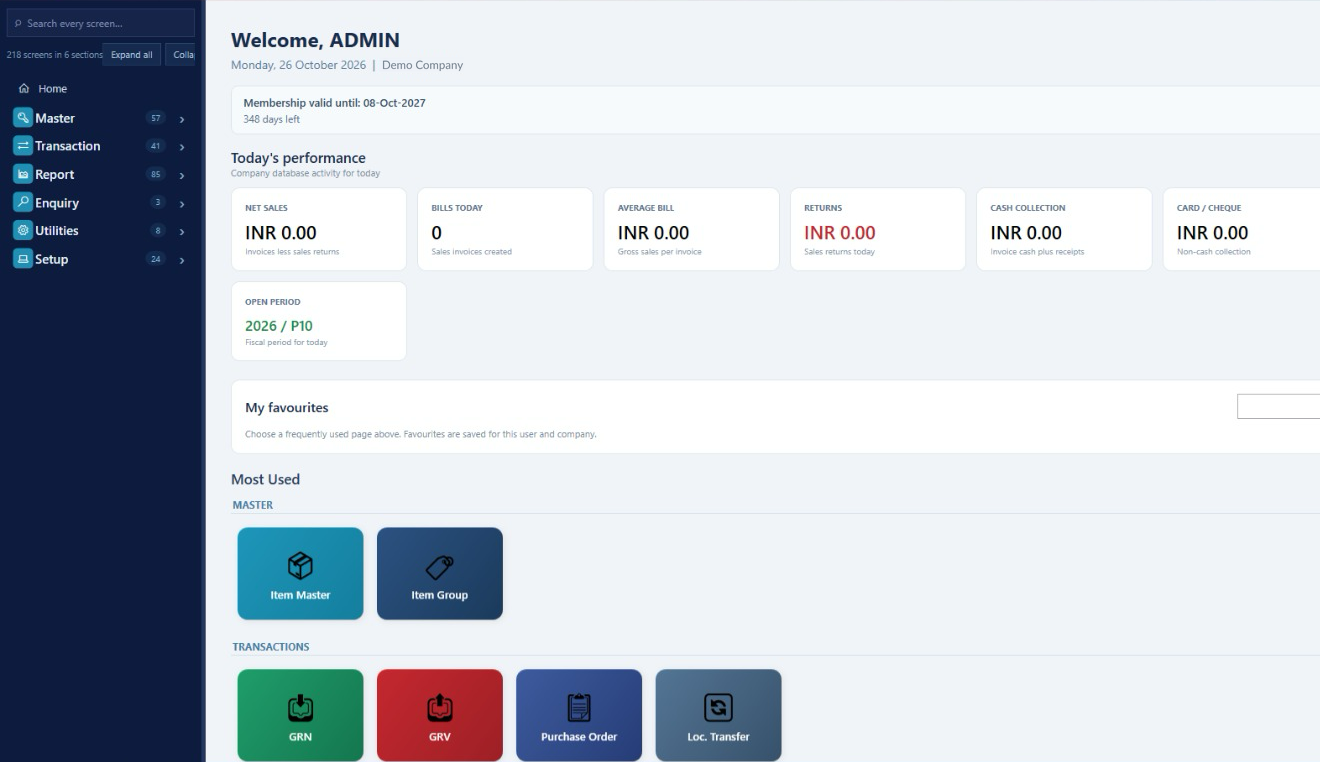Open the green GRN tile

point(300,715)
